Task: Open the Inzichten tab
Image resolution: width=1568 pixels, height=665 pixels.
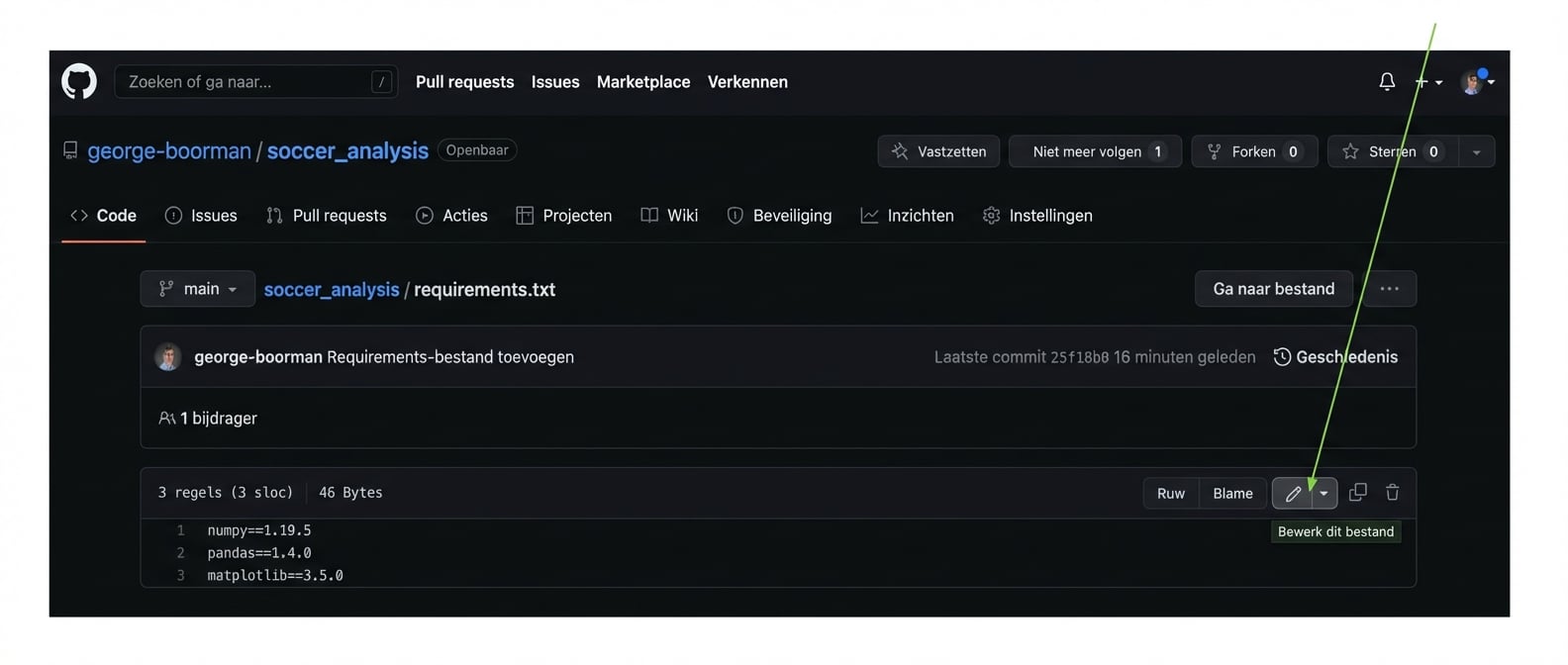Action: [x=907, y=216]
